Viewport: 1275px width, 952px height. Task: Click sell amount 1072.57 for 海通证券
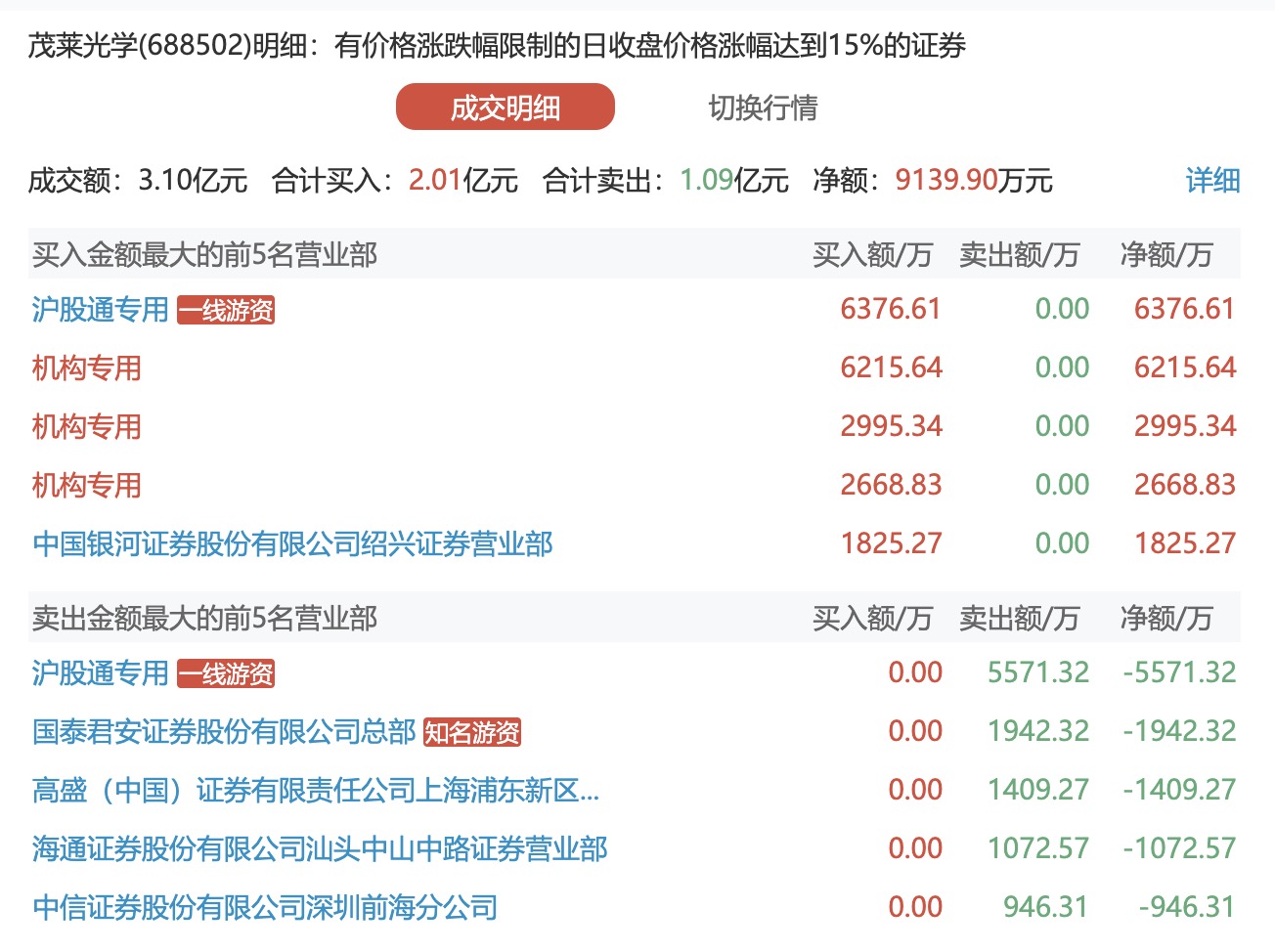[x=1038, y=849]
